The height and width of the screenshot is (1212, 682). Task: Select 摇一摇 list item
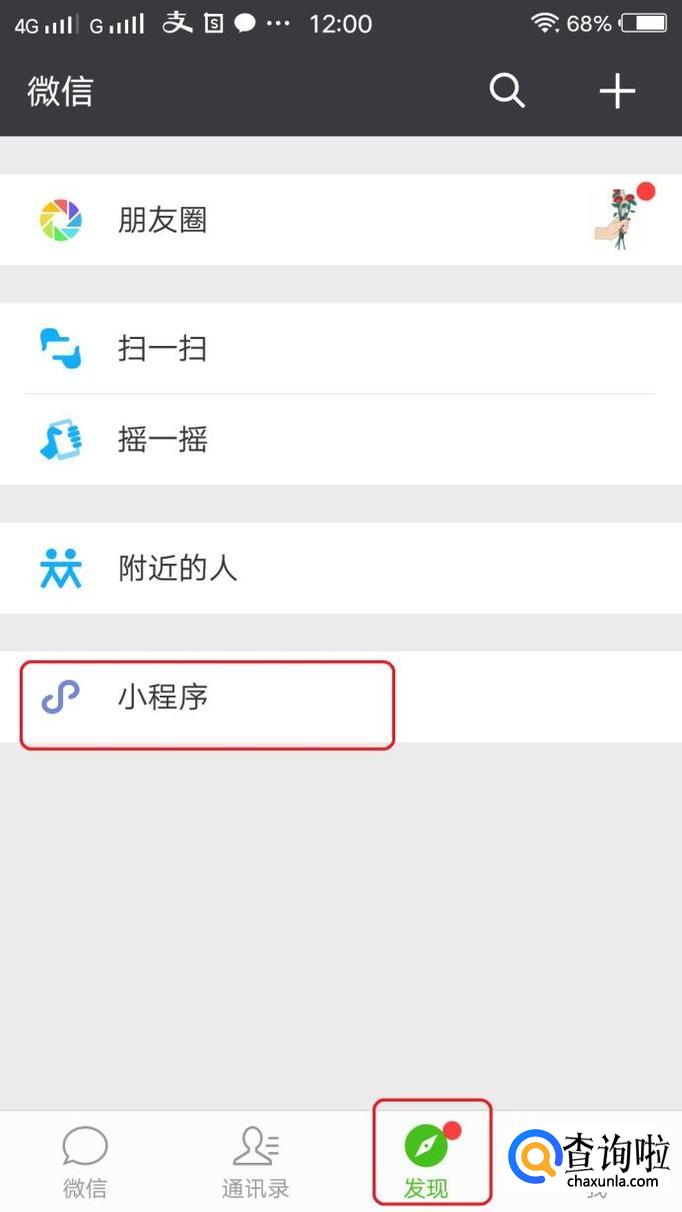tap(341, 440)
